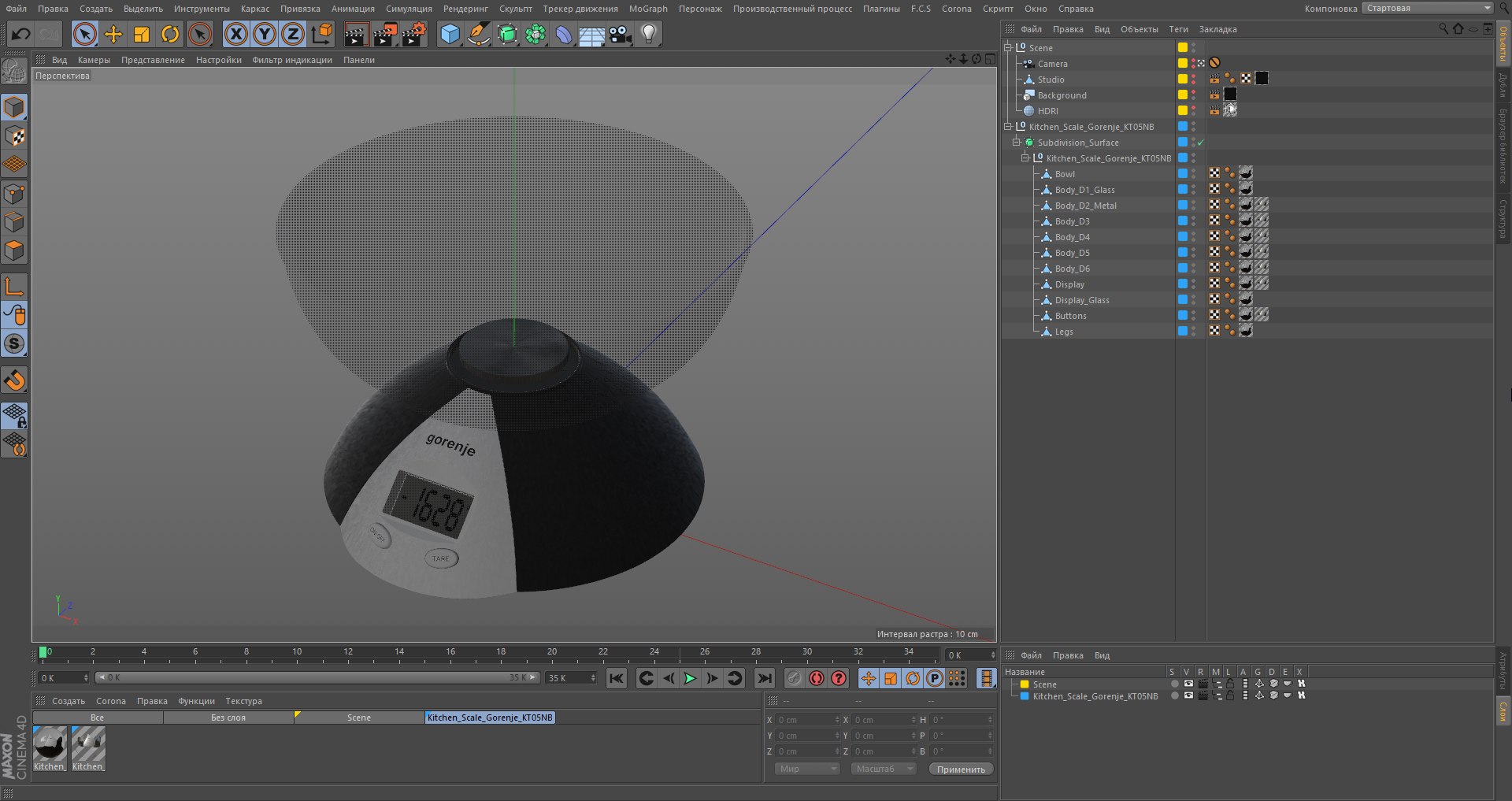Open the viewport Камеры menu

(x=94, y=60)
